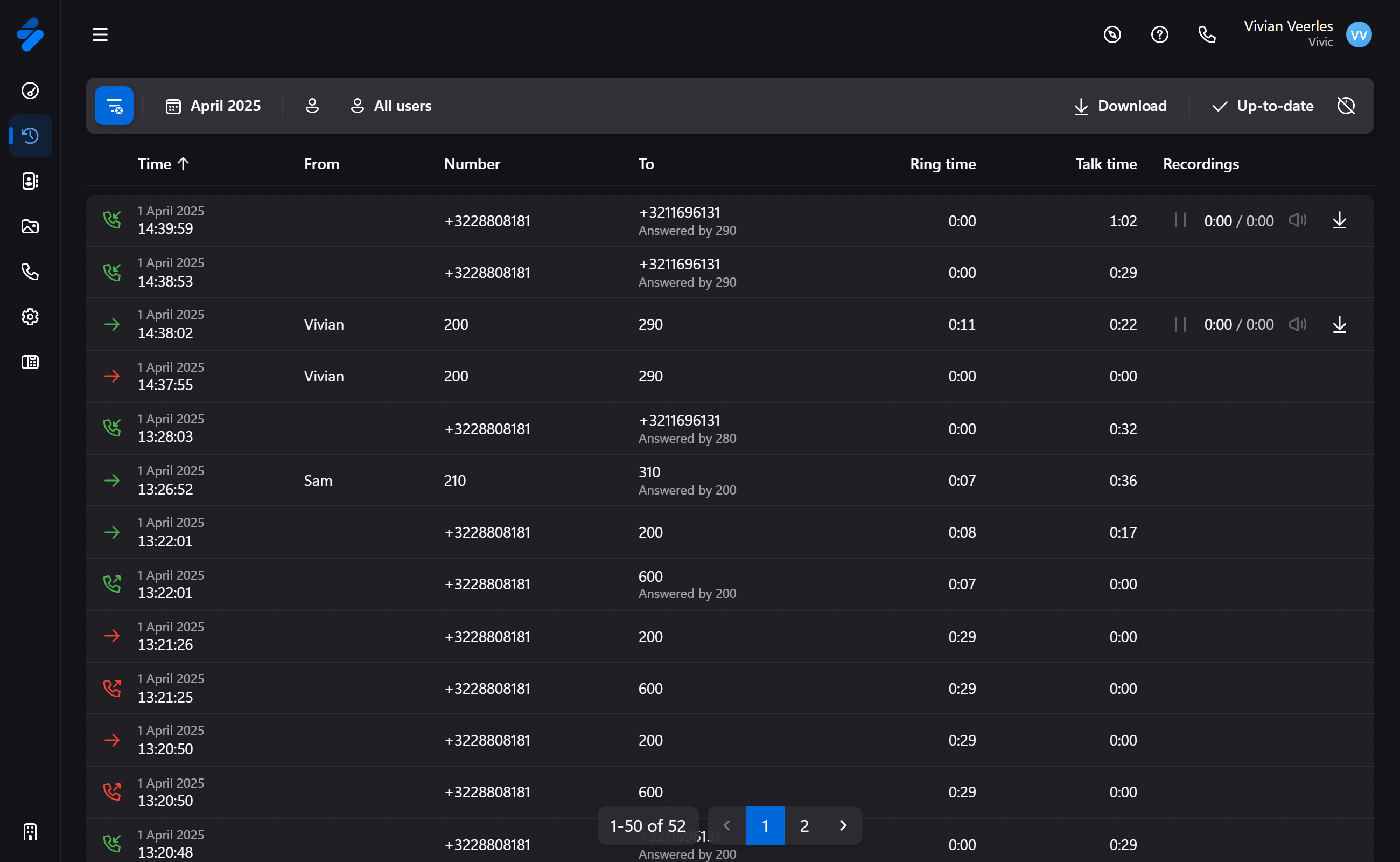
Task: Open the dashboard gauge sidebar icon
Action: pyautogui.click(x=30, y=91)
